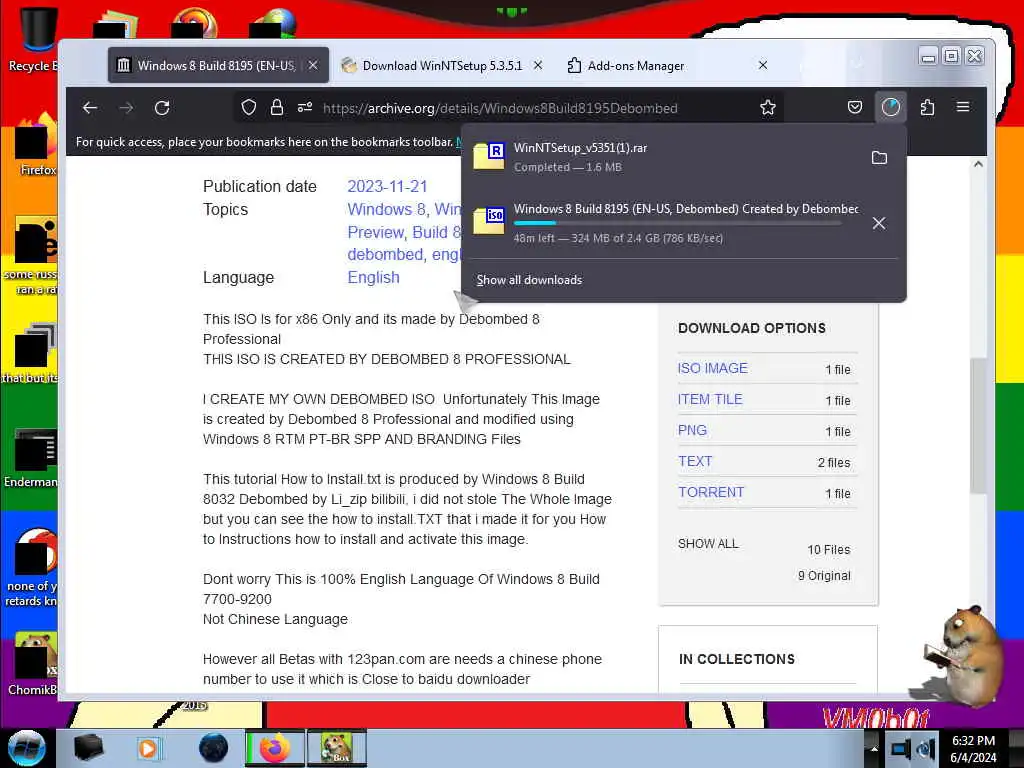Click the forward navigation arrow

coord(126,108)
